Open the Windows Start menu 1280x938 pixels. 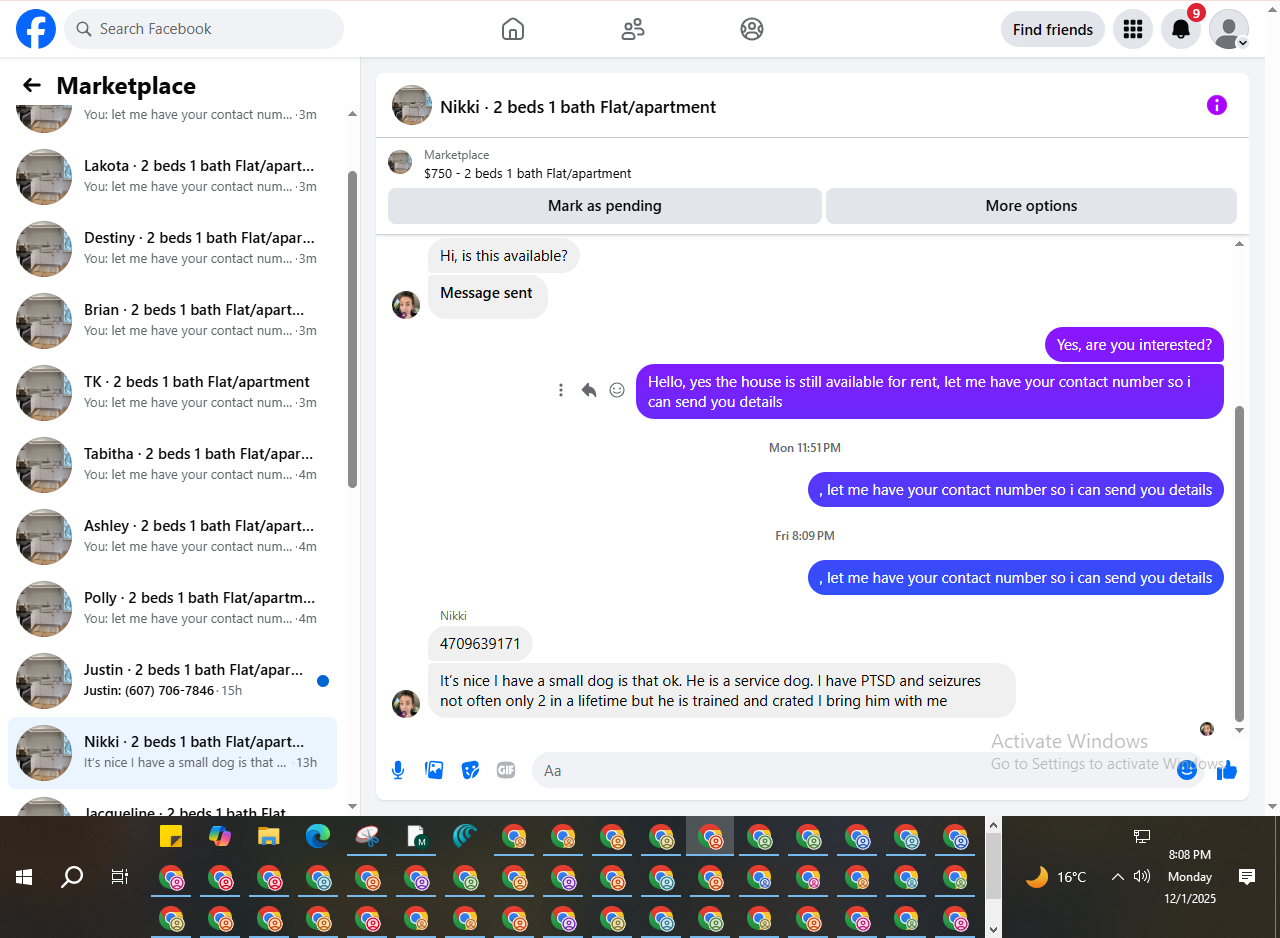(x=24, y=877)
